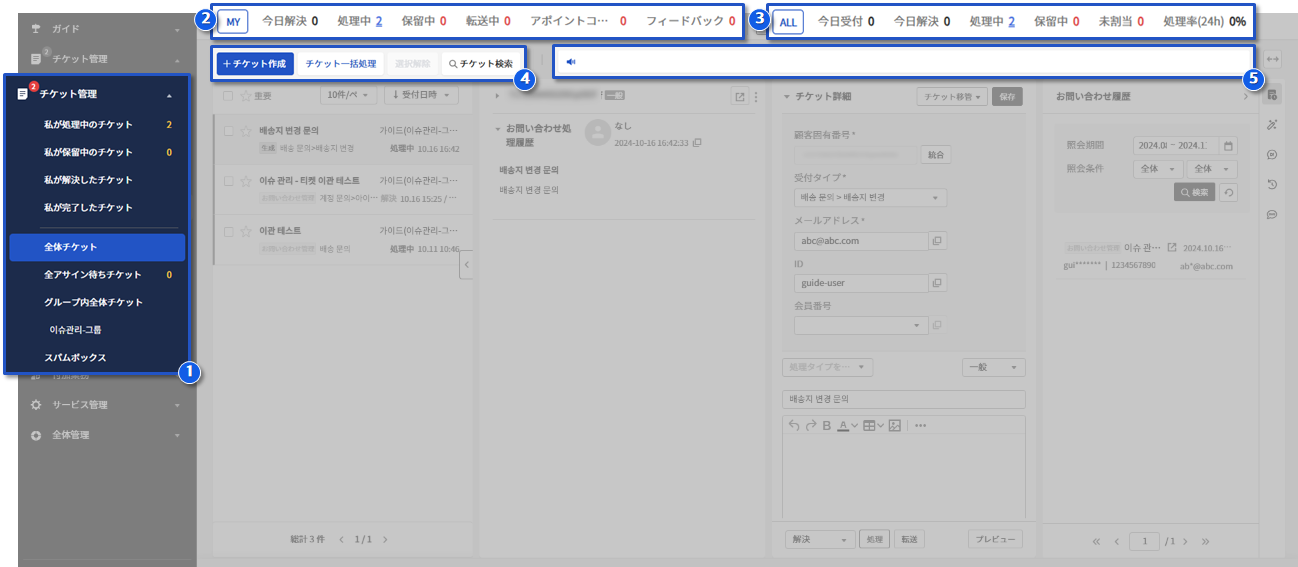The height and width of the screenshot is (567, 1298).
Task: Click the undo icon in editor toolbar
Action: (x=794, y=425)
